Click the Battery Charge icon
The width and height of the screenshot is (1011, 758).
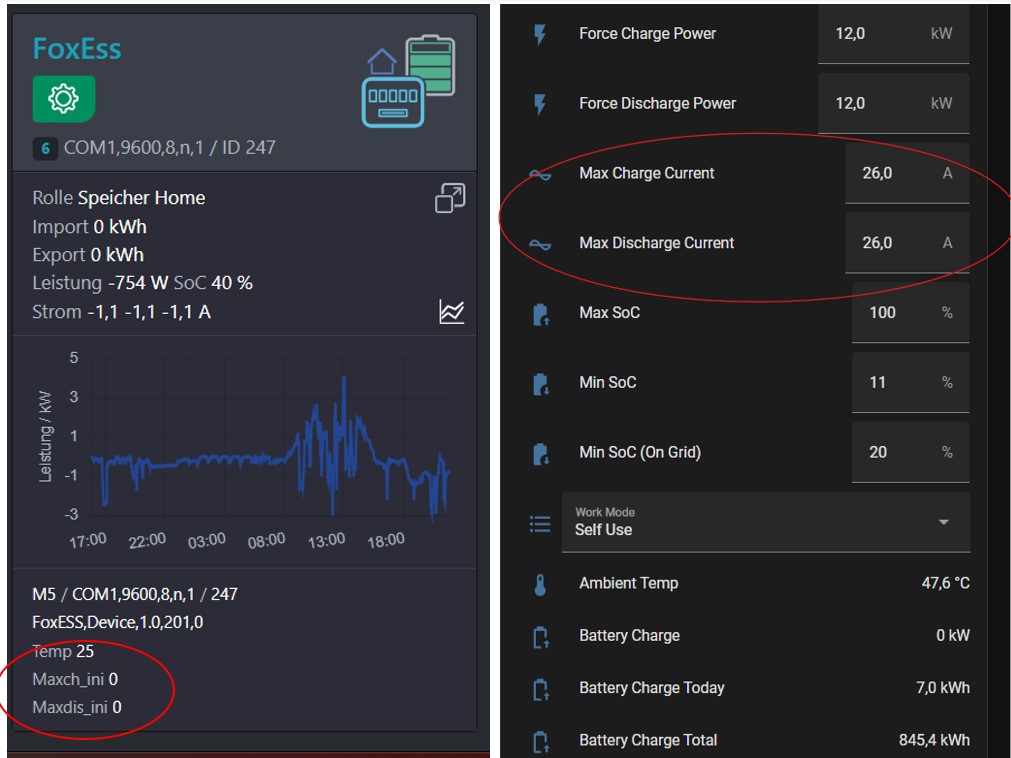tap(540, 637)
